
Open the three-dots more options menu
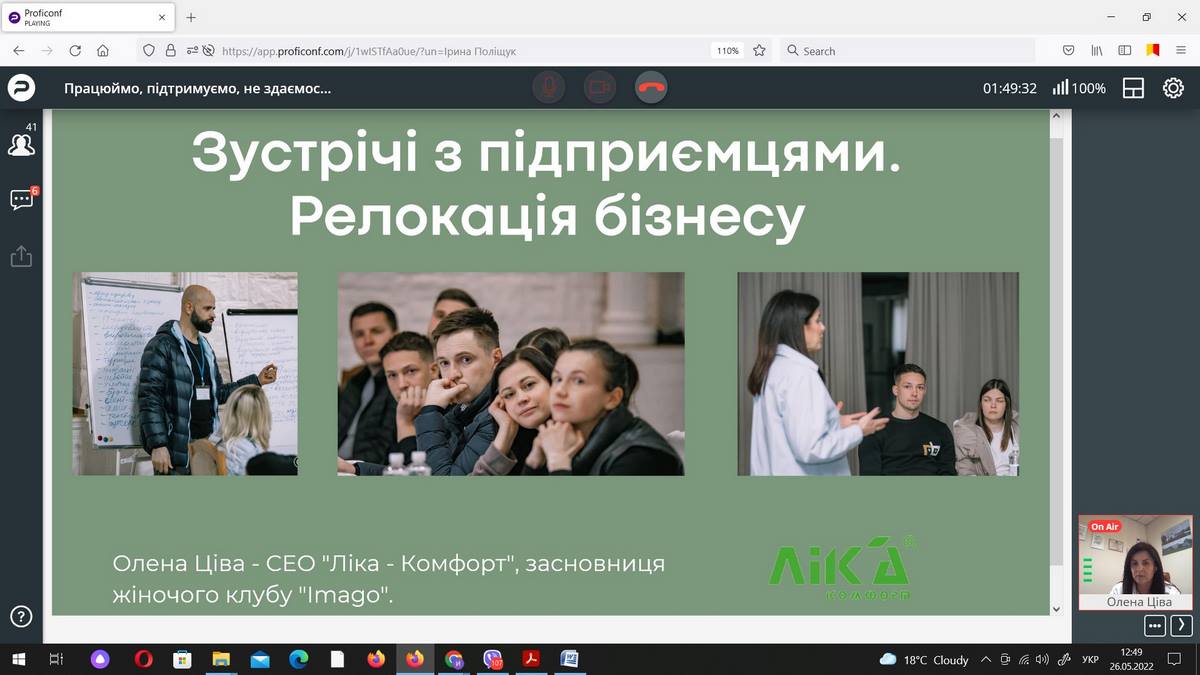click(x=1155, y=626)
